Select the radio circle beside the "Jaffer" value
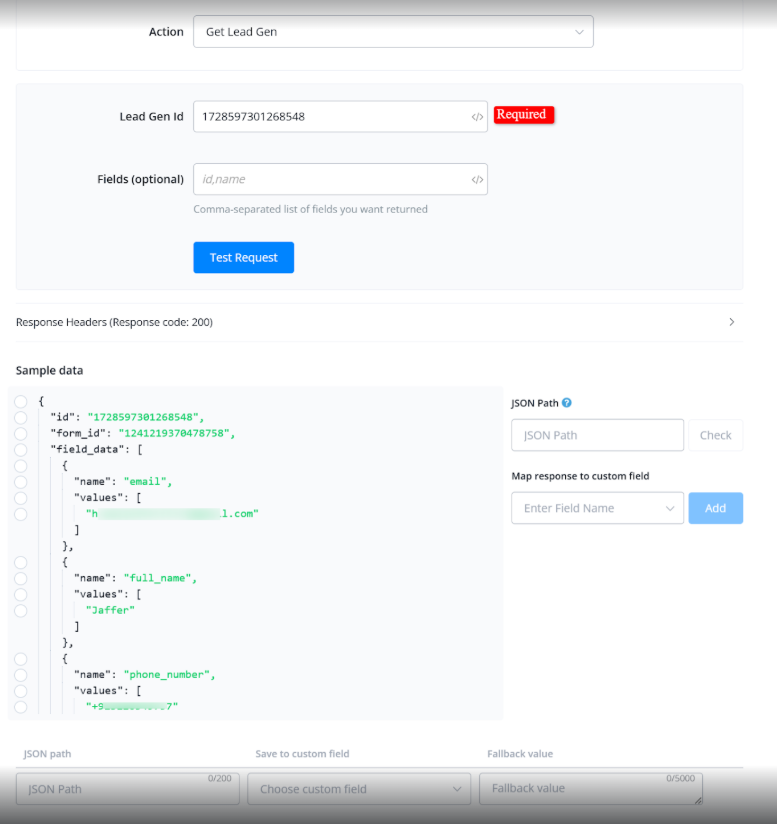The height and width of the screenshot is (824, 777). coord(21,610)
